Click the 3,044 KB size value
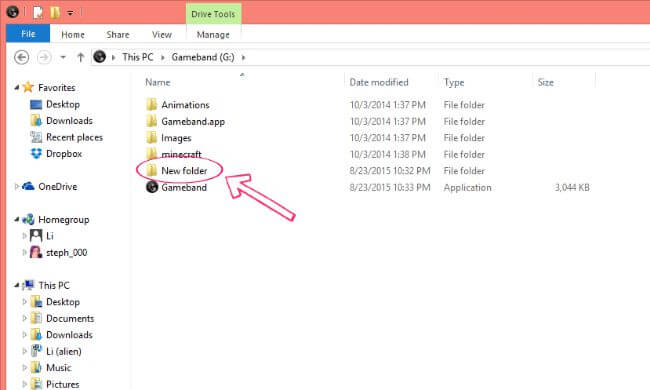Viewport: 650px width, 390px height. pos(572,187)
